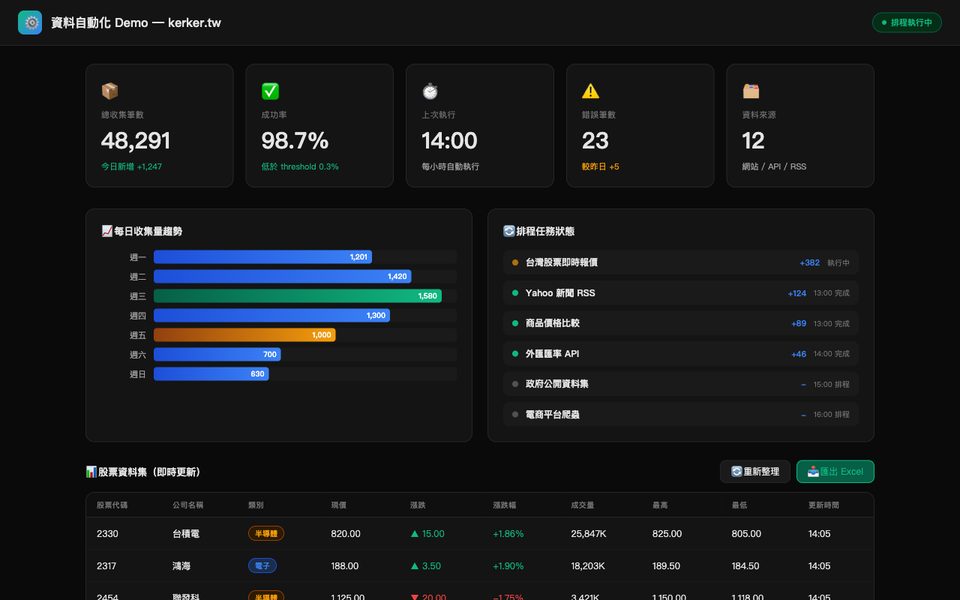The image size is (960, 600).
Task: Click the gray status dot for 政府公開資料集
Action: click(515, 384)
